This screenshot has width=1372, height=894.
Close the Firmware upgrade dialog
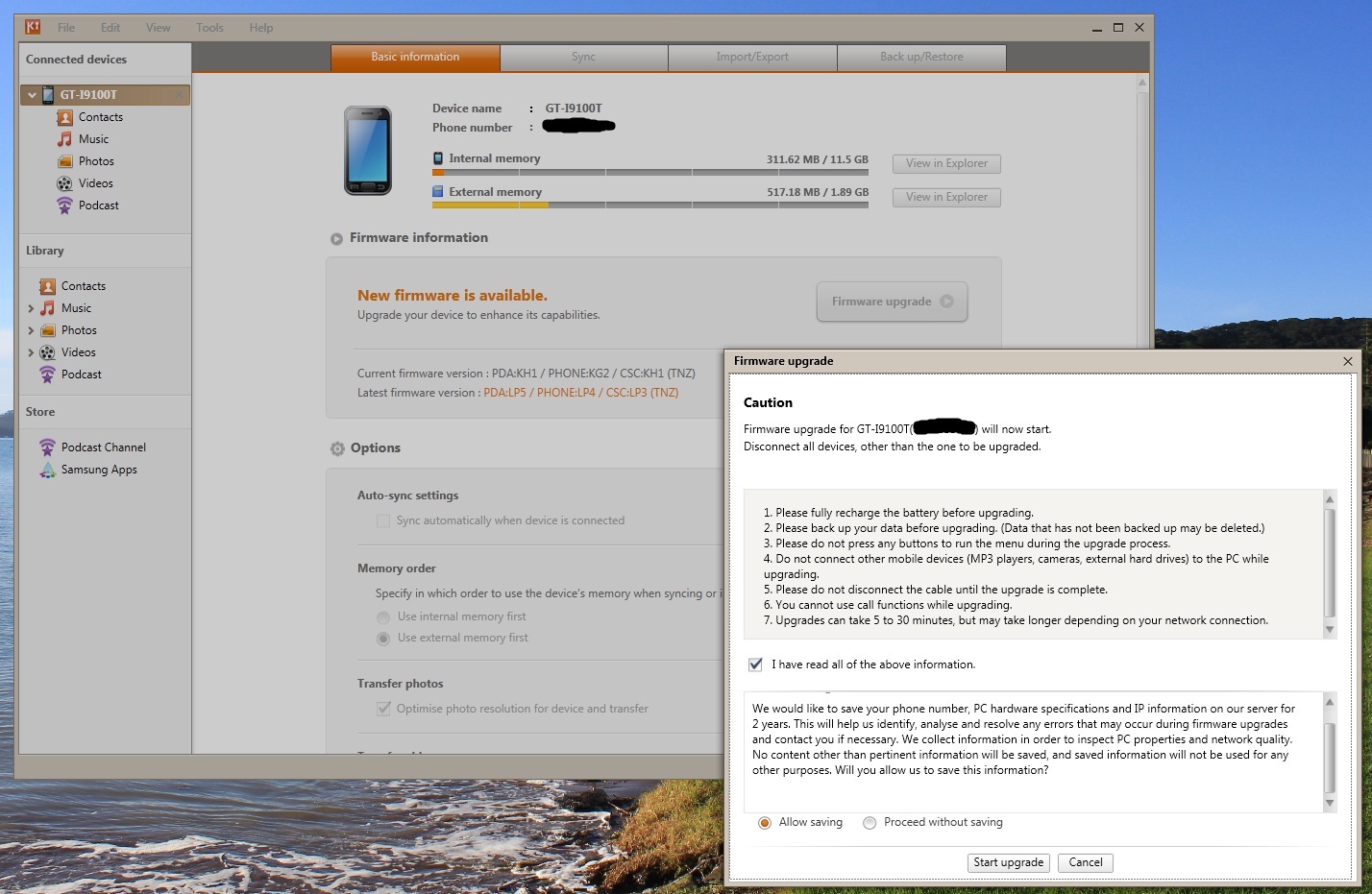pyautogui.click(x=1348, y=361)
